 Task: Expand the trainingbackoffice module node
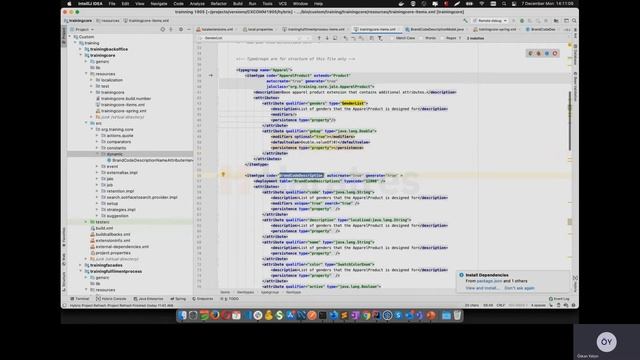click(81, 49)
